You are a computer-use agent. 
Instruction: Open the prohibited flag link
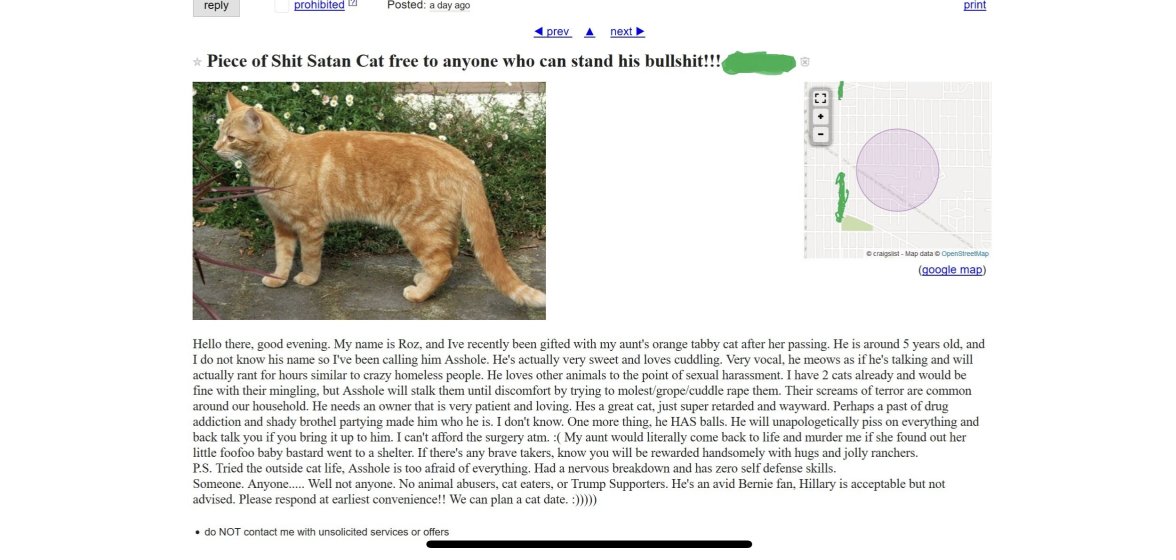point(319,6)
